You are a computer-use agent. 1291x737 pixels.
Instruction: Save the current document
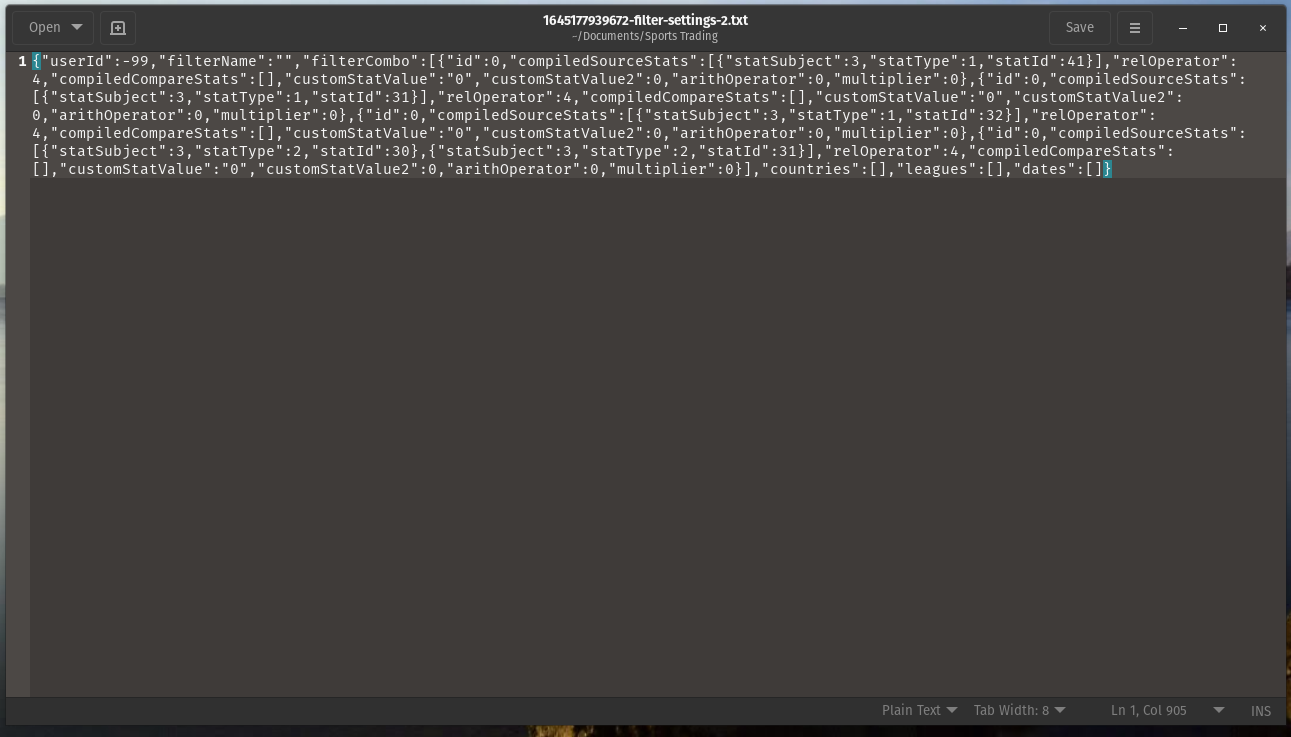pyautogui.click(x=1079, y=28)
